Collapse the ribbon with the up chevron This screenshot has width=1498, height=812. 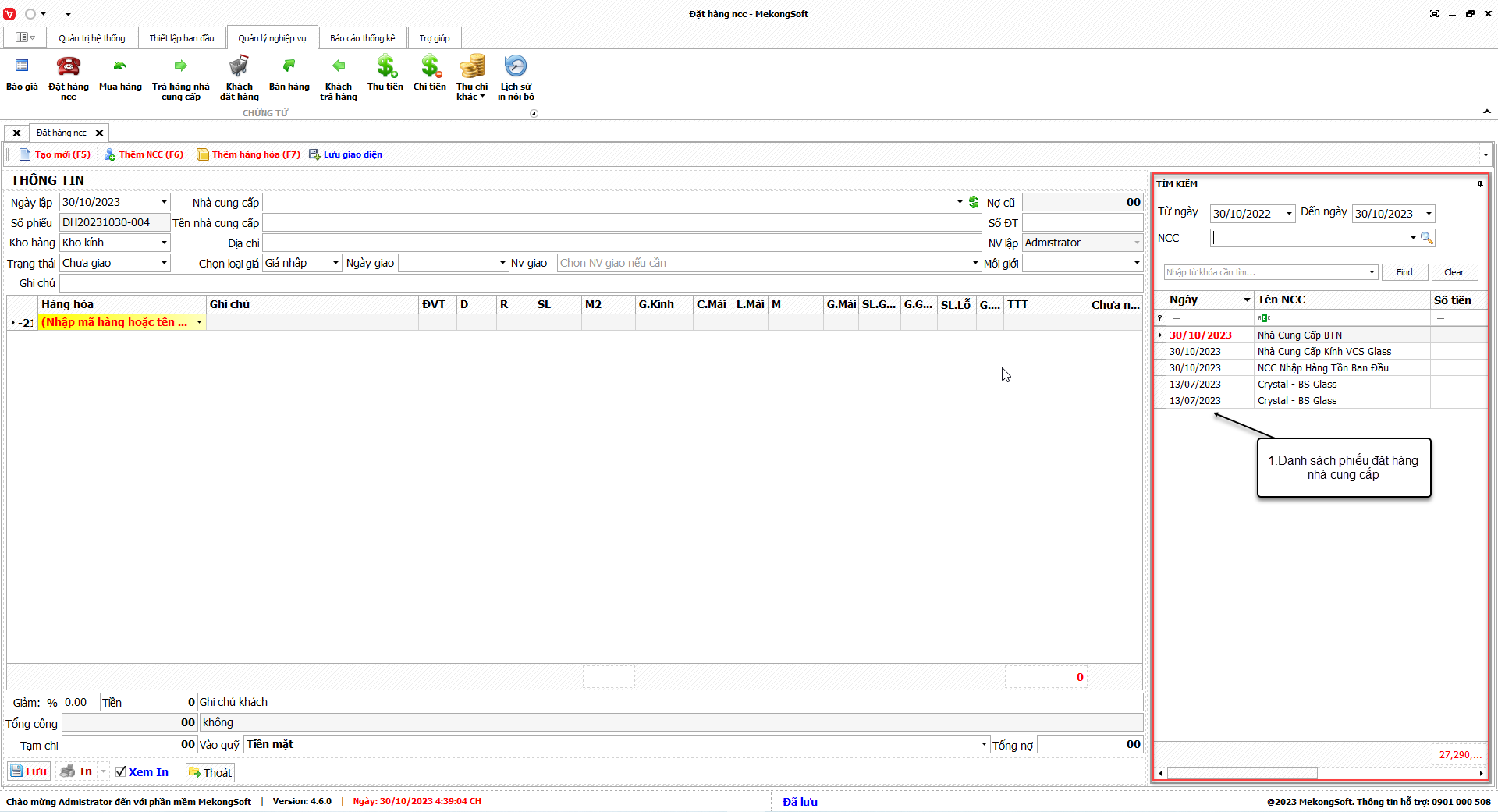tap(1487, 112)
